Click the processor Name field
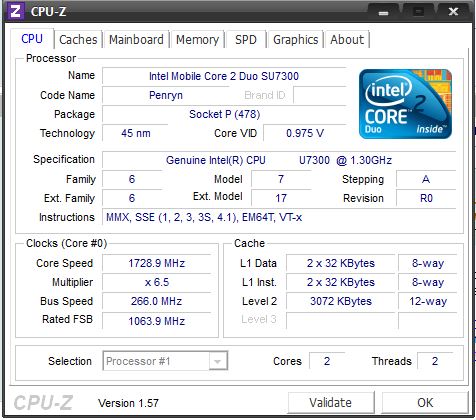 224,76
